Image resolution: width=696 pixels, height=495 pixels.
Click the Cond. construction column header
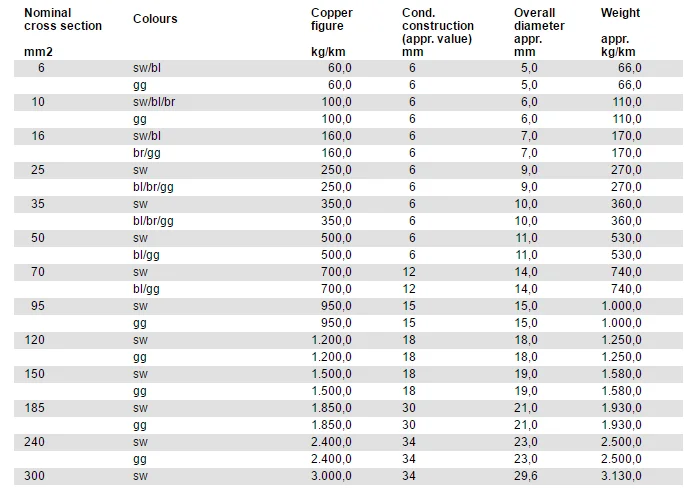[x=438, y=32]
